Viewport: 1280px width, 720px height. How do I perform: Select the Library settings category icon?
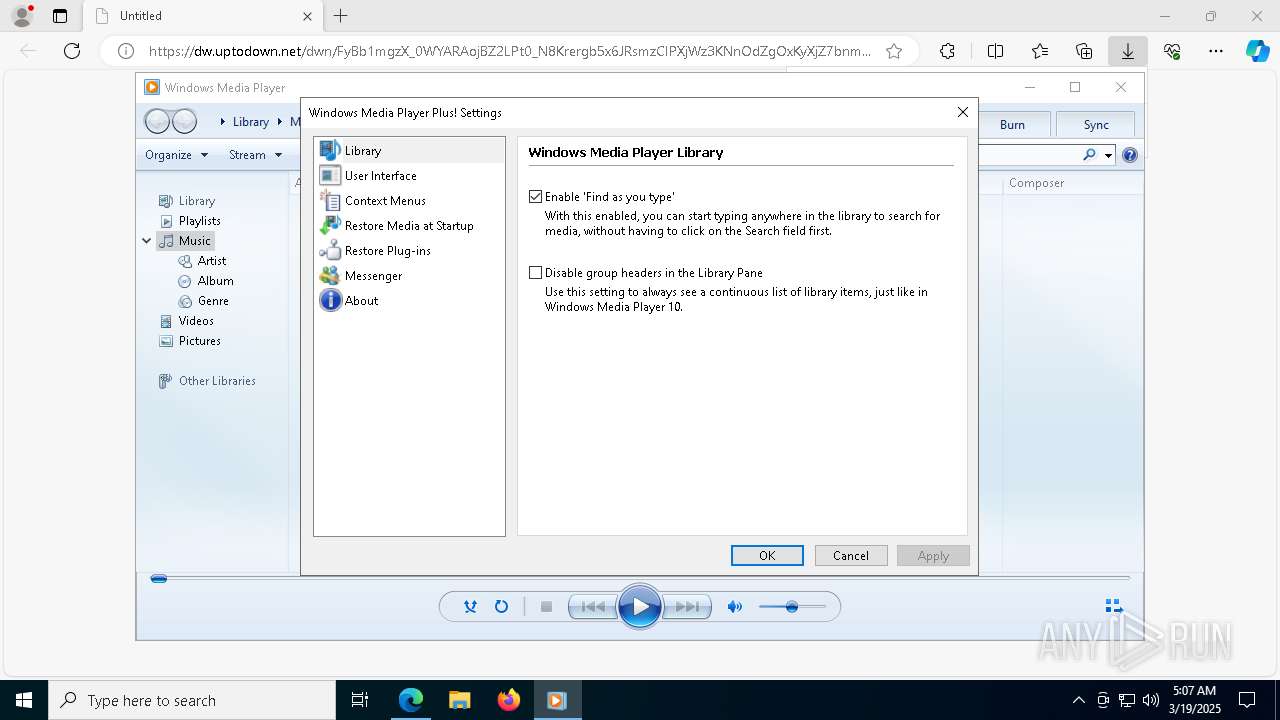(x=330, y=150)
